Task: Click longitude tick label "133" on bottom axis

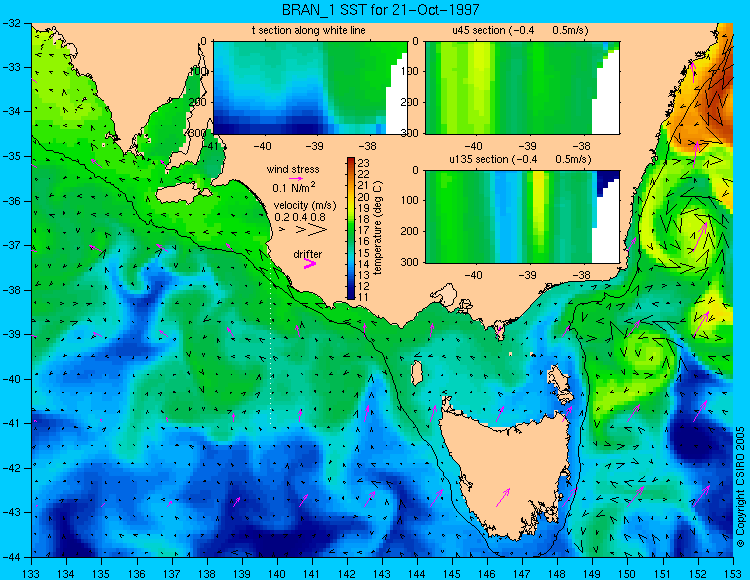Action: pos(31,574)
